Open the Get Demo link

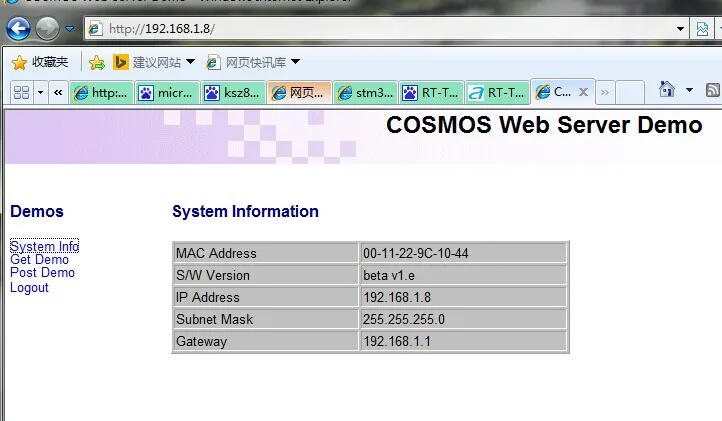click(x=40, y=259)
